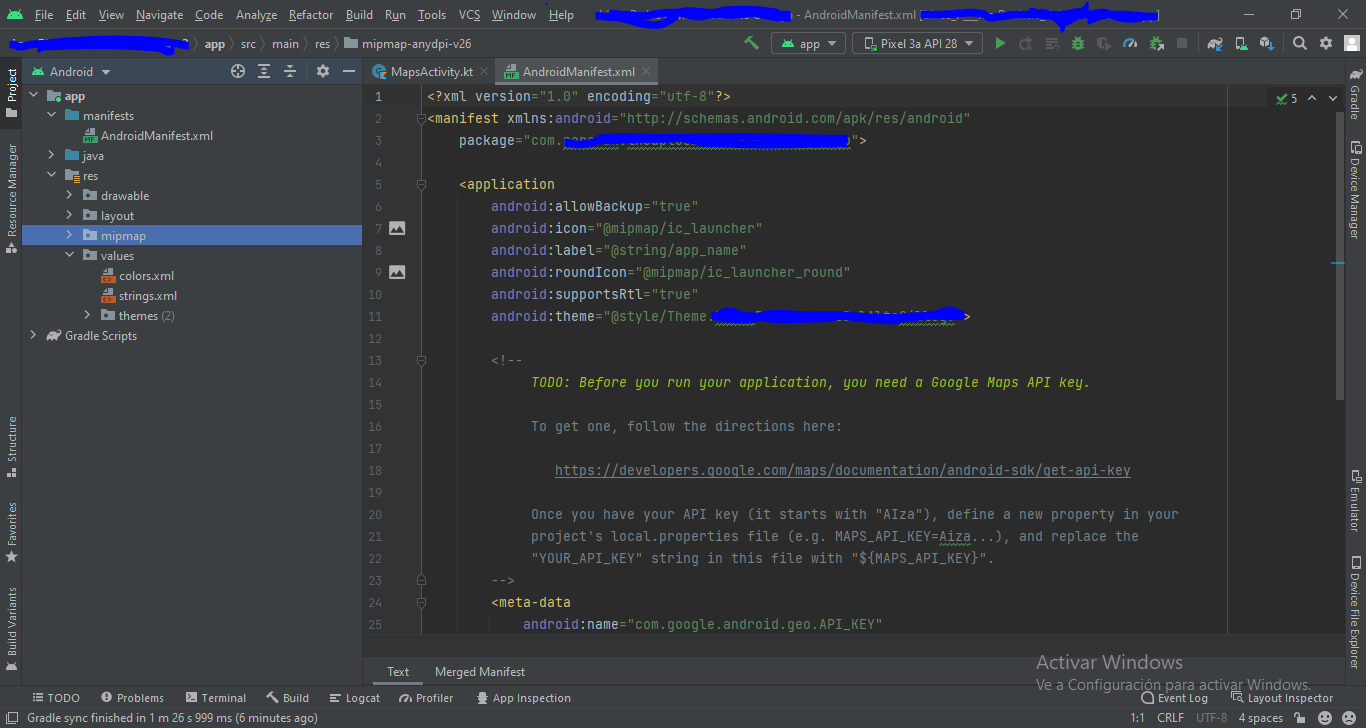The width and height of the screenshot is (1366, 728).
Task: Toggle the Device Manager tool window
Action: (x=1355, y=190)
